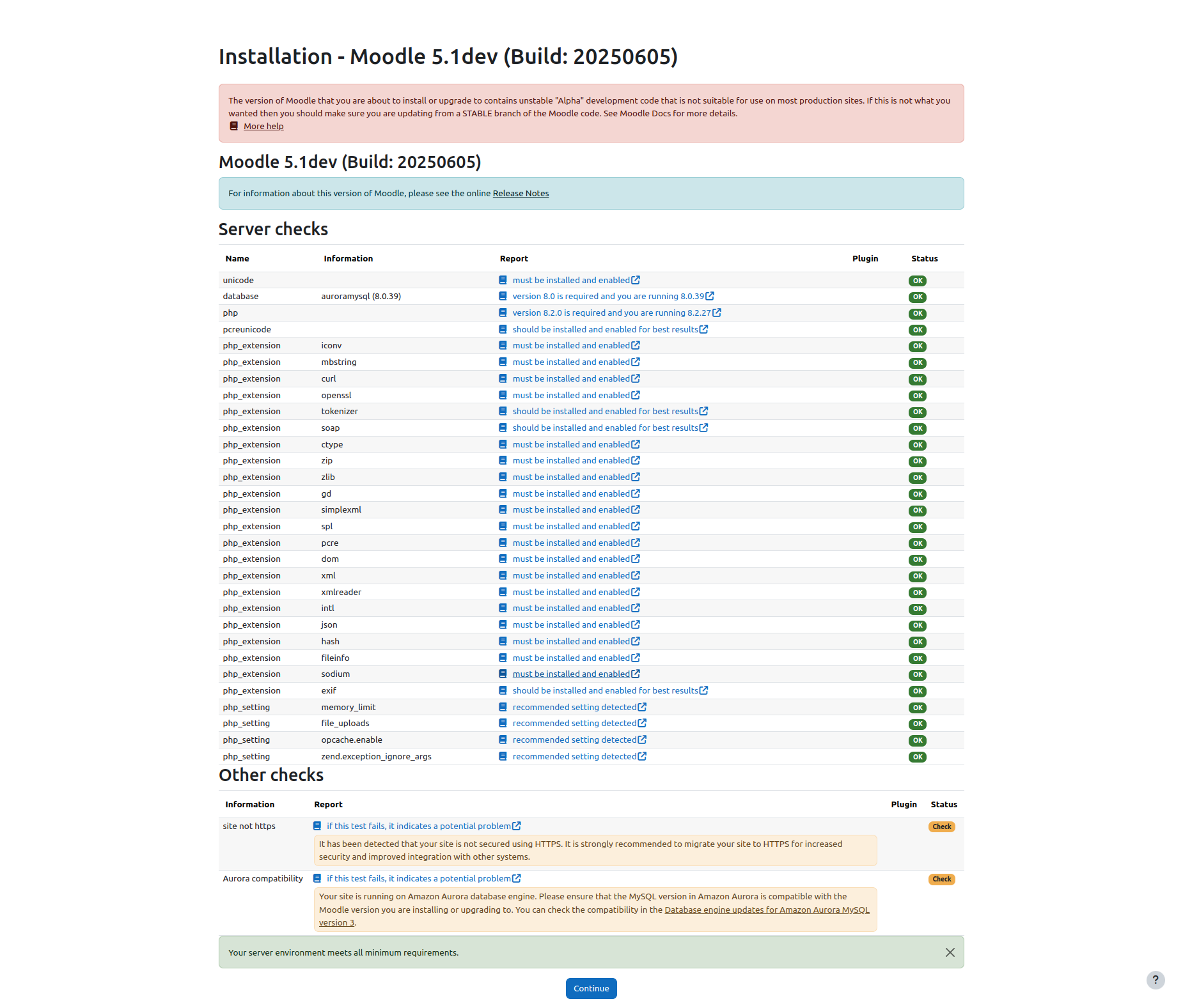
Task: Open sodium 'must be installed' report link
Action: (x=571, y=674)
